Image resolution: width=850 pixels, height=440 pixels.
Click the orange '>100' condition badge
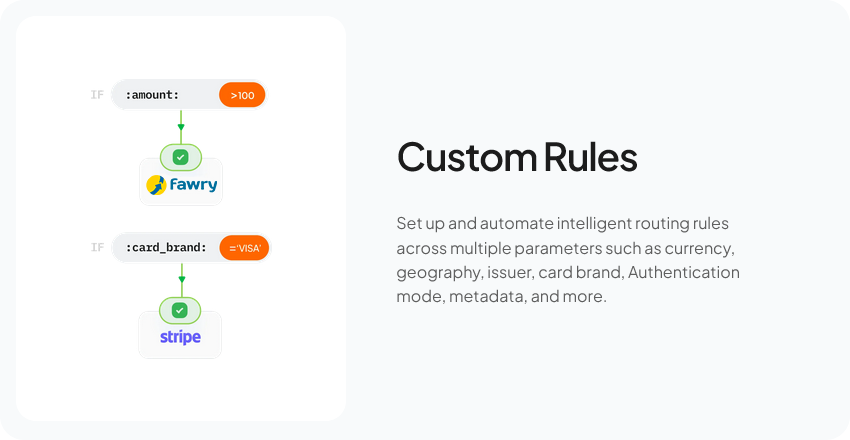(242, 95)
